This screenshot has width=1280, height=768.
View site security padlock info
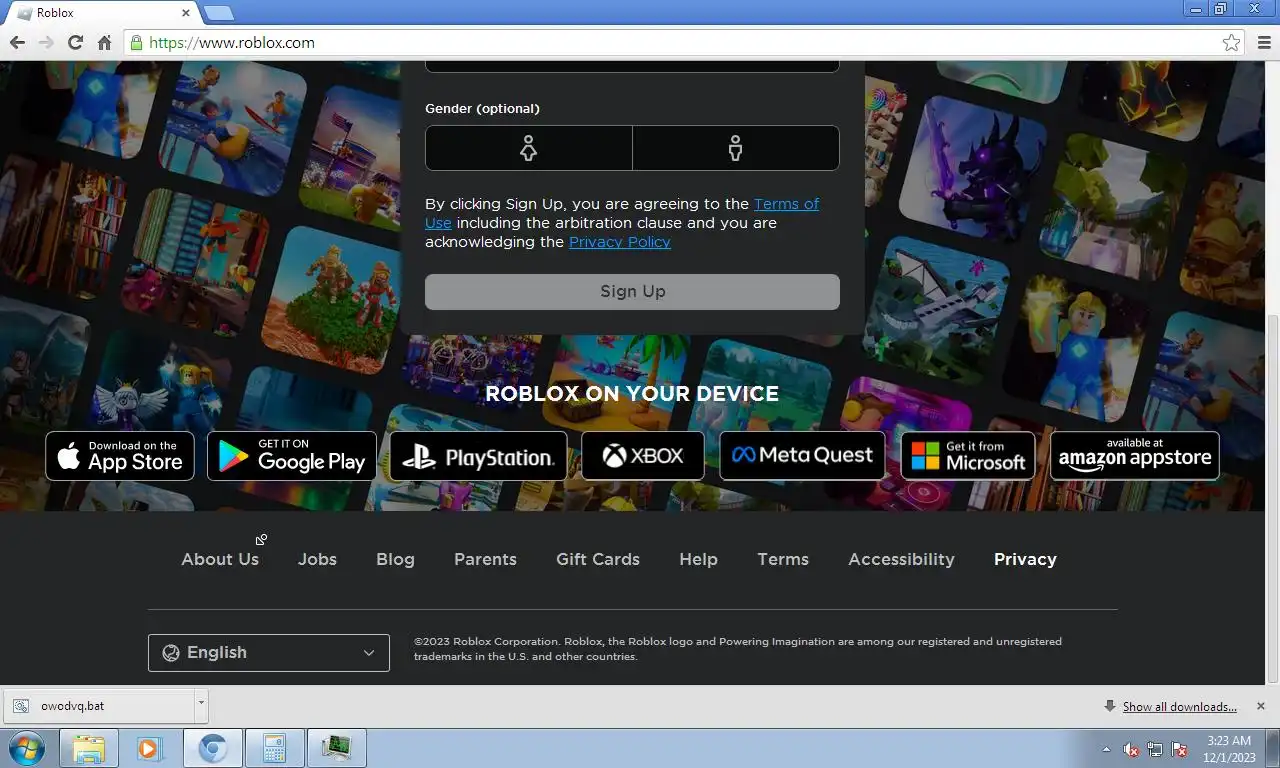136,43
